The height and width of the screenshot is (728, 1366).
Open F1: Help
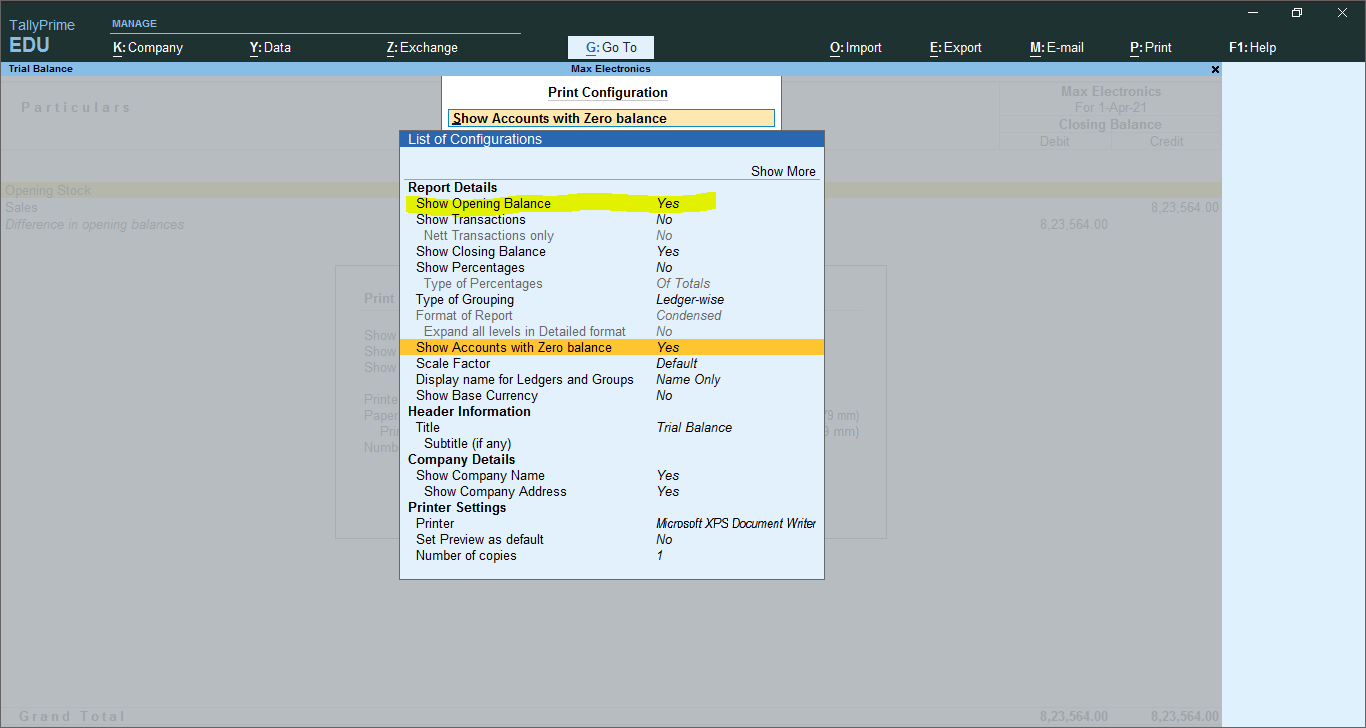click(x=1253, y=47)
